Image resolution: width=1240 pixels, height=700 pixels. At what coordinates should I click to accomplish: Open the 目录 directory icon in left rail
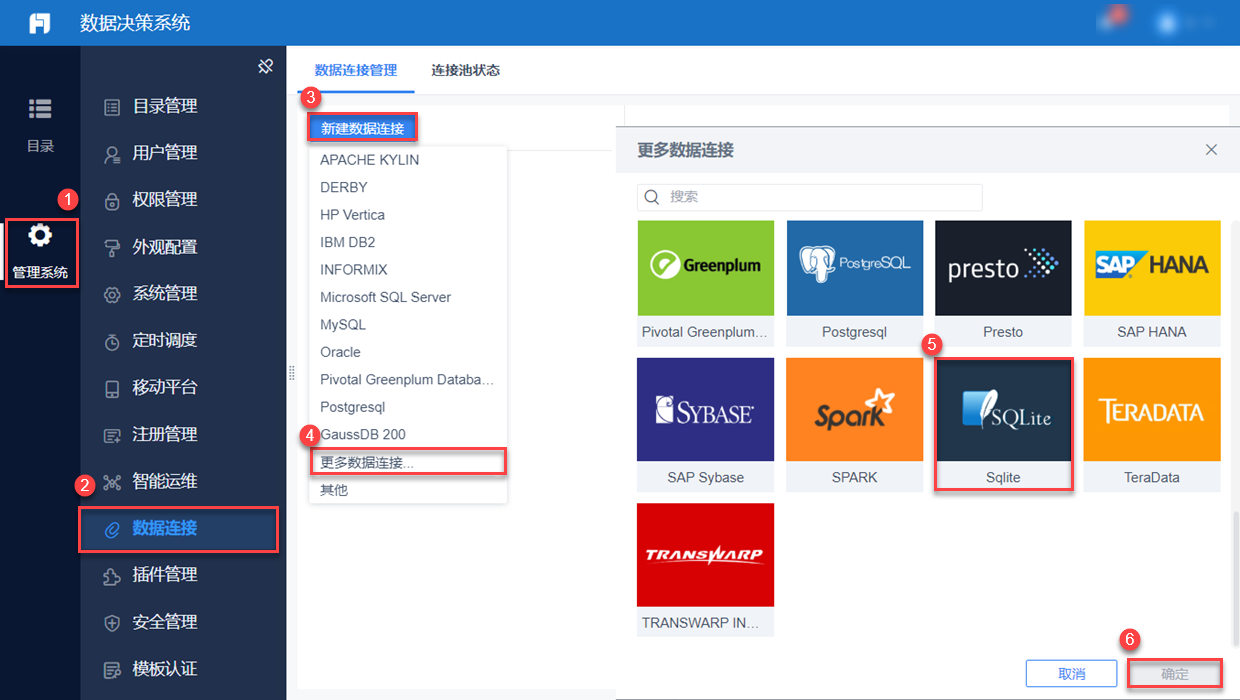tap(40, 108)
